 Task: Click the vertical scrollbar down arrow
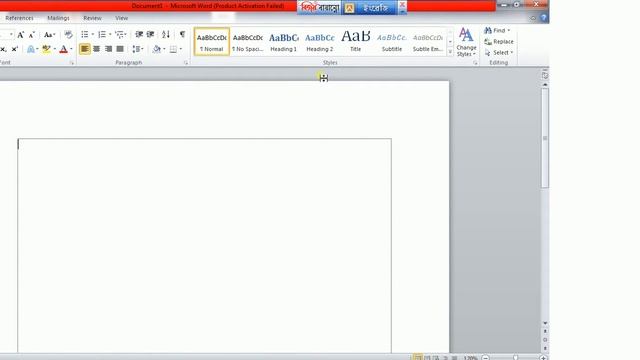click(545, 323)
